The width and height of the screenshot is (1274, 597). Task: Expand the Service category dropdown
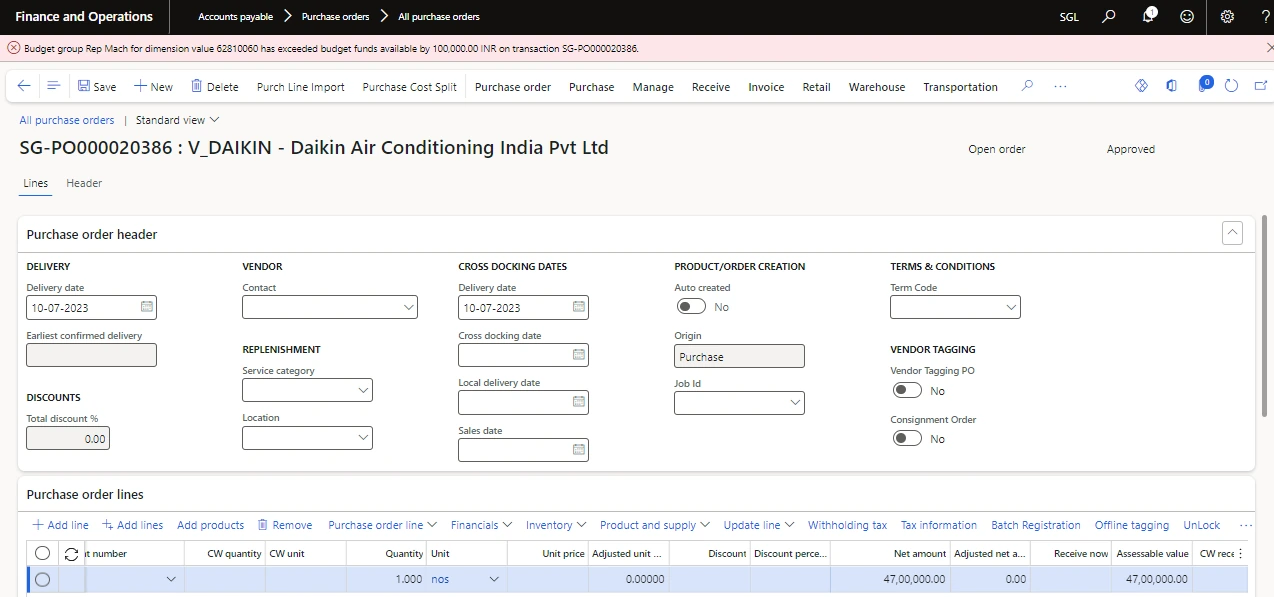(x=362, y=390)
